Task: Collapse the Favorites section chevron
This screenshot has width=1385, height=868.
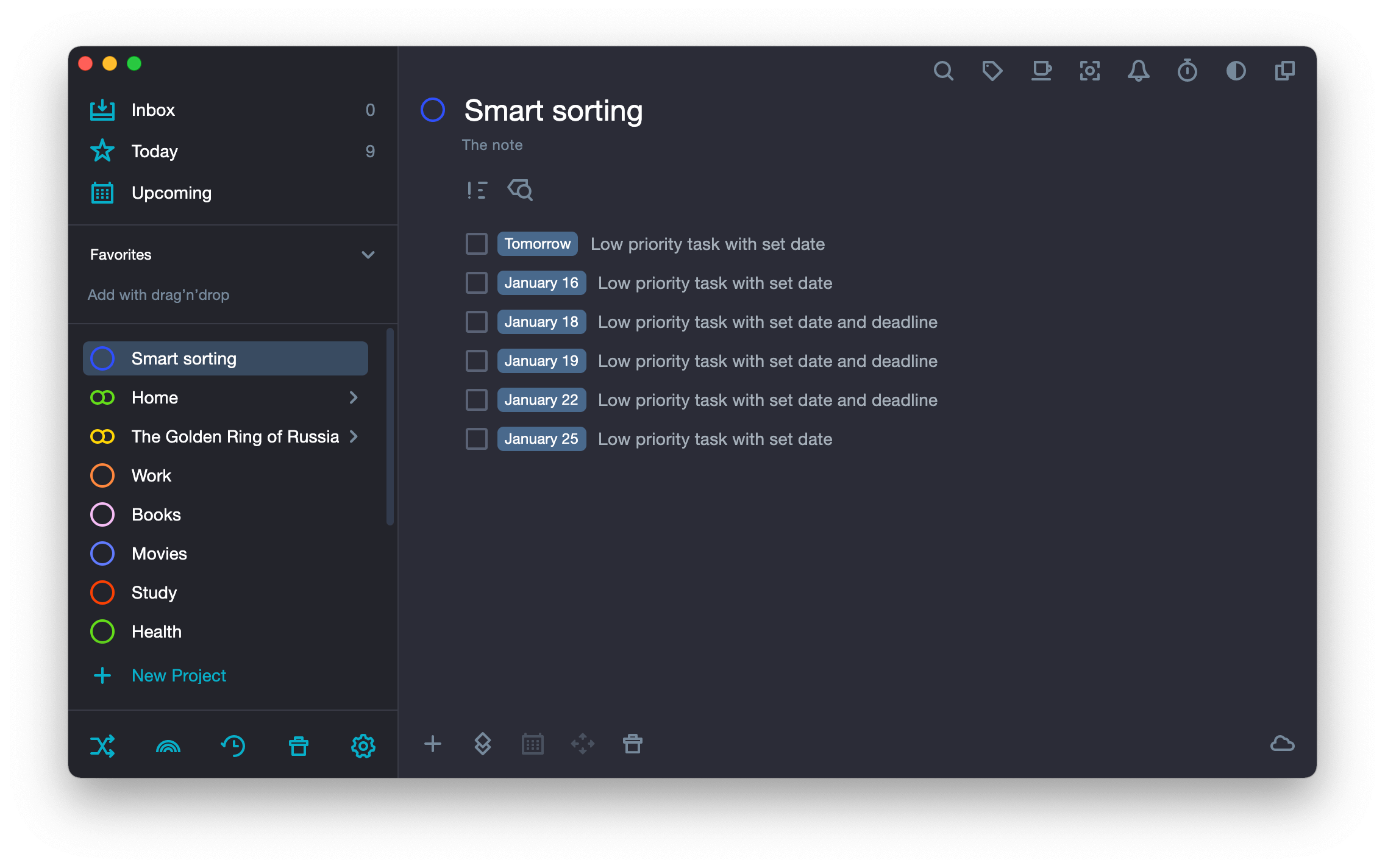Action: (368, 255)
